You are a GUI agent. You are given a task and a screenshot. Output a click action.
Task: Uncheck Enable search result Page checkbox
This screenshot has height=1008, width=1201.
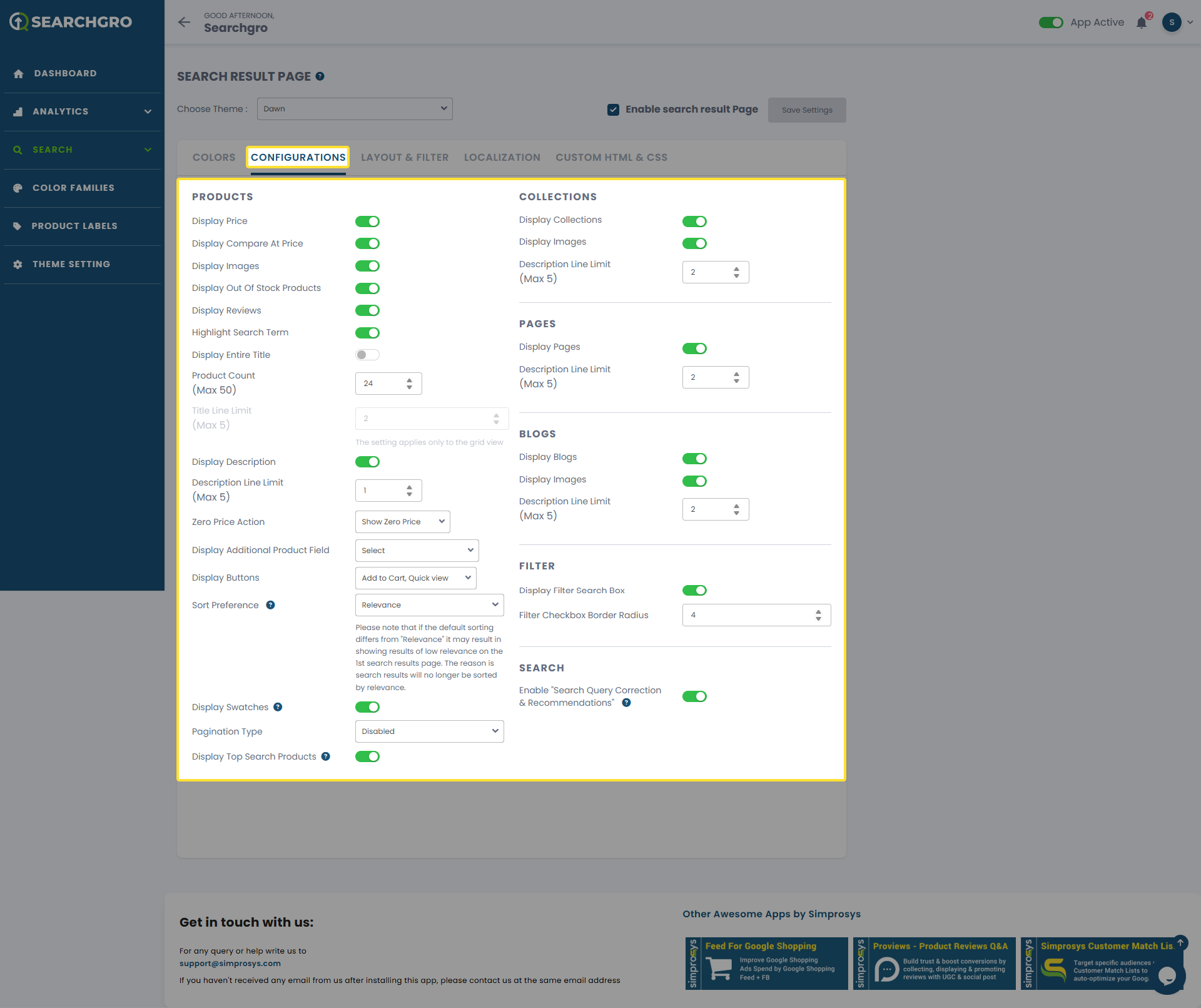point(613,109)
